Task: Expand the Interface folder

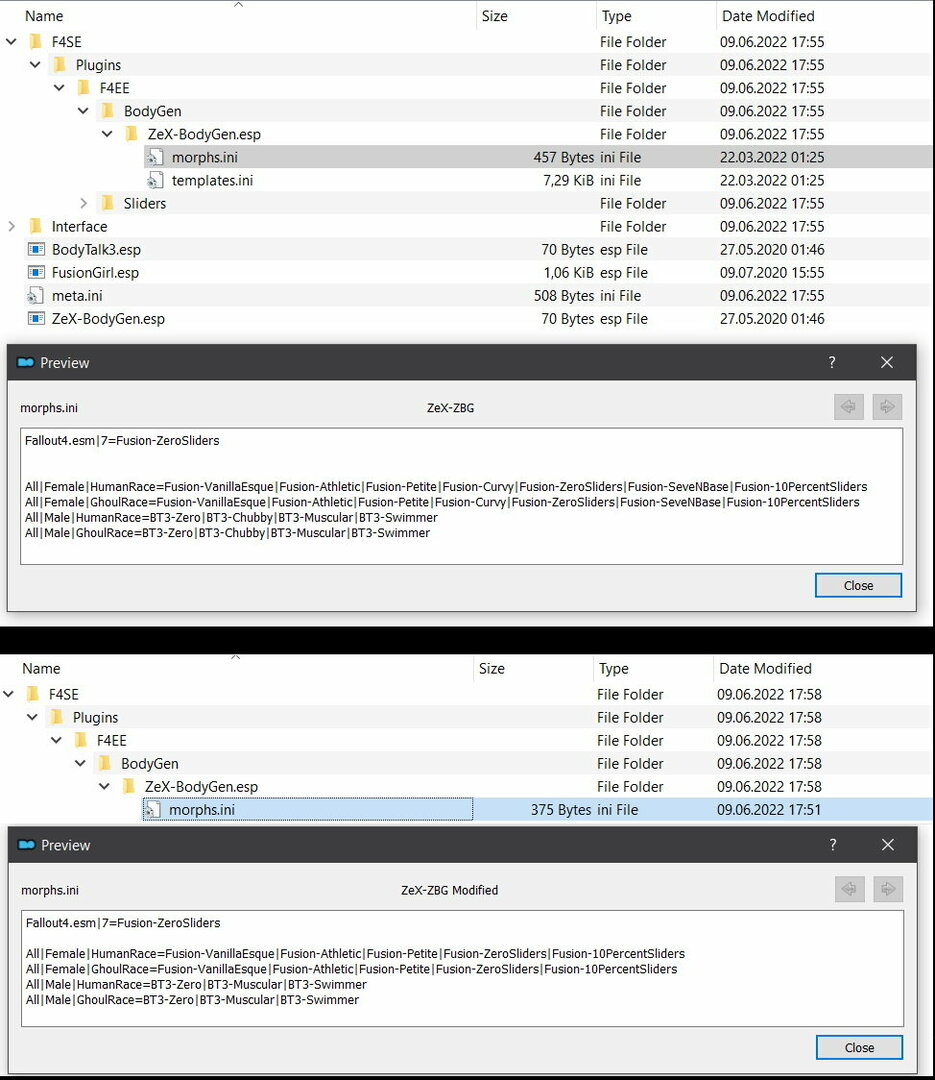Action: click(x=11, y=227)
